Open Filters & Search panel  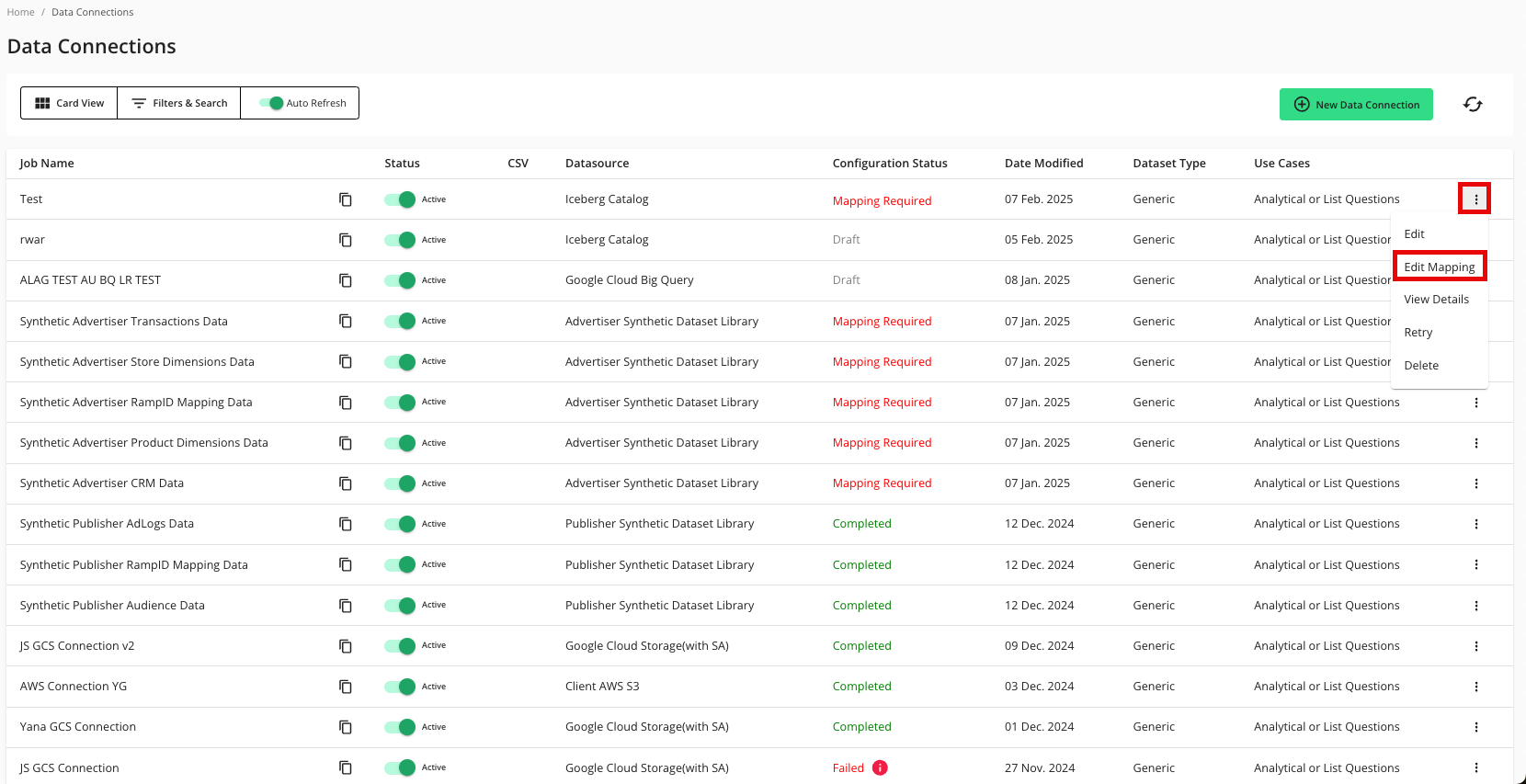(x=179, y=103)
